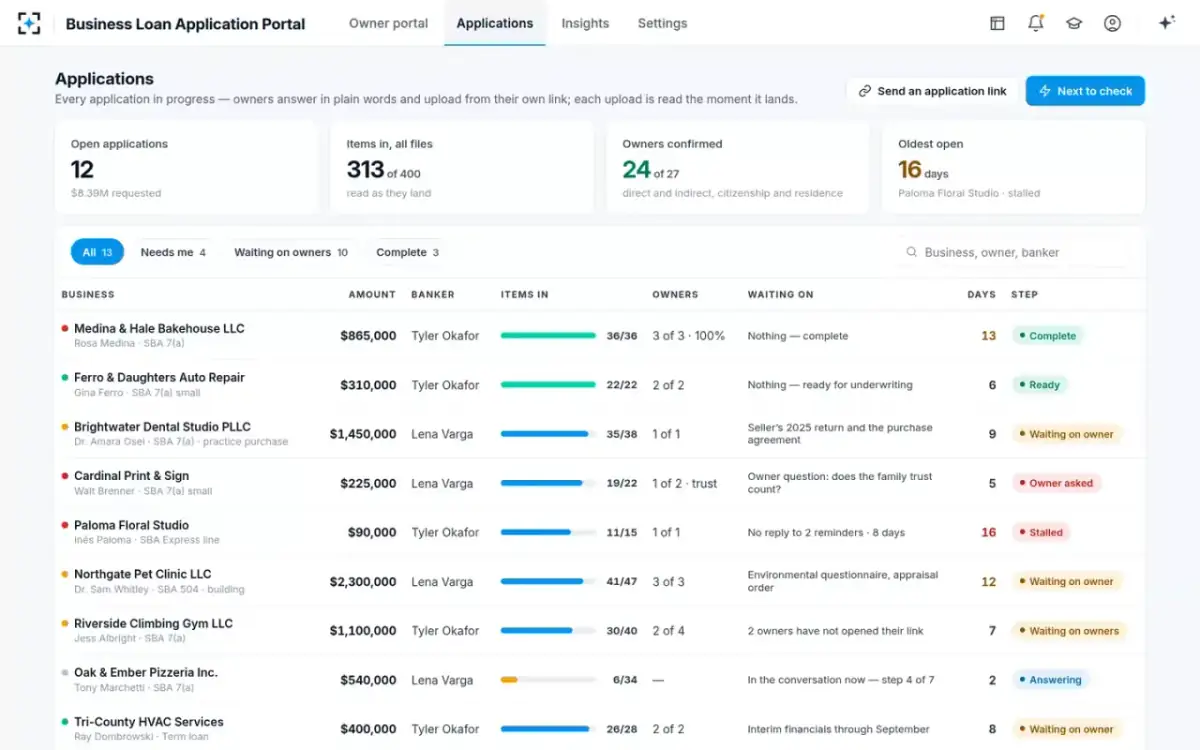Open Ferro & Daughters Auto Repair application
The height and width of the screenshot is (750, 1200).
click(x=159, y=377)
